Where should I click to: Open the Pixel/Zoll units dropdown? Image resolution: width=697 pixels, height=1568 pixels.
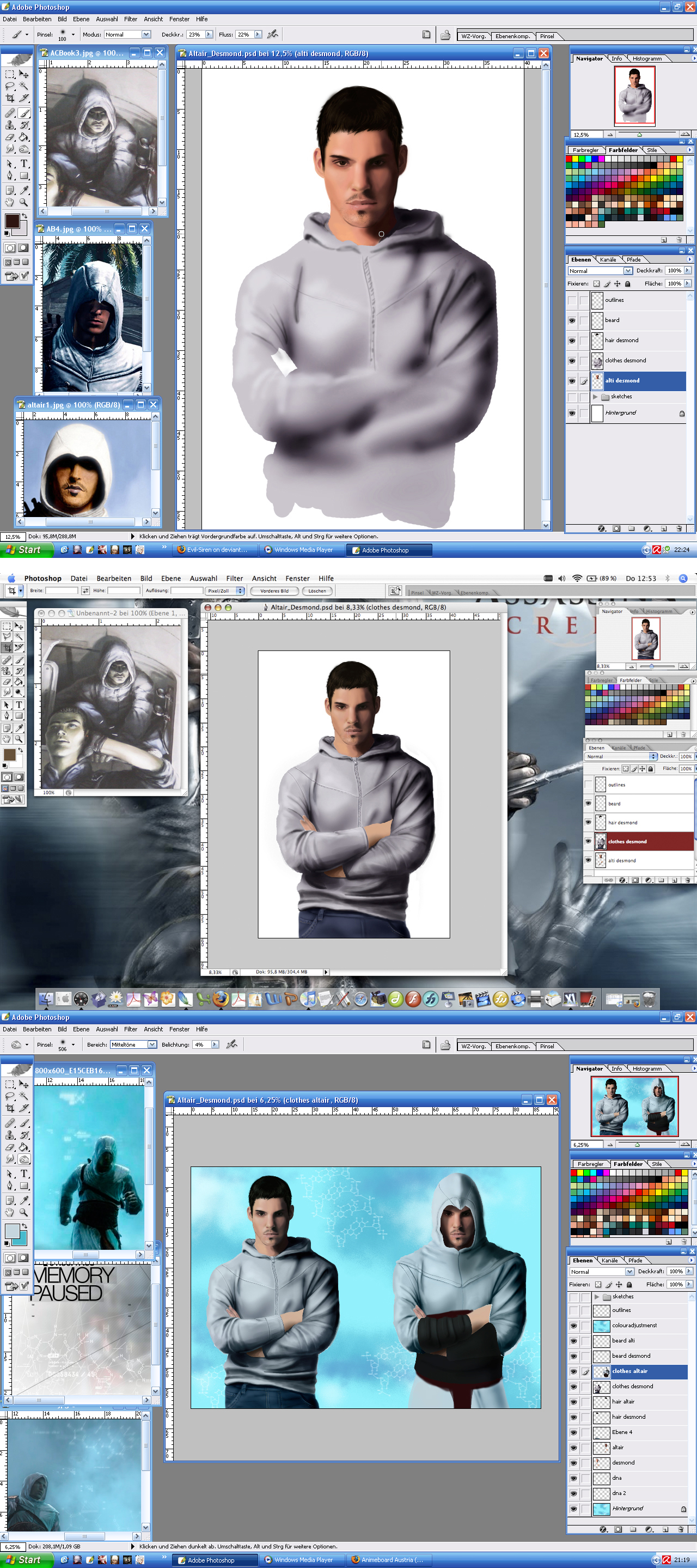(224, 591)
